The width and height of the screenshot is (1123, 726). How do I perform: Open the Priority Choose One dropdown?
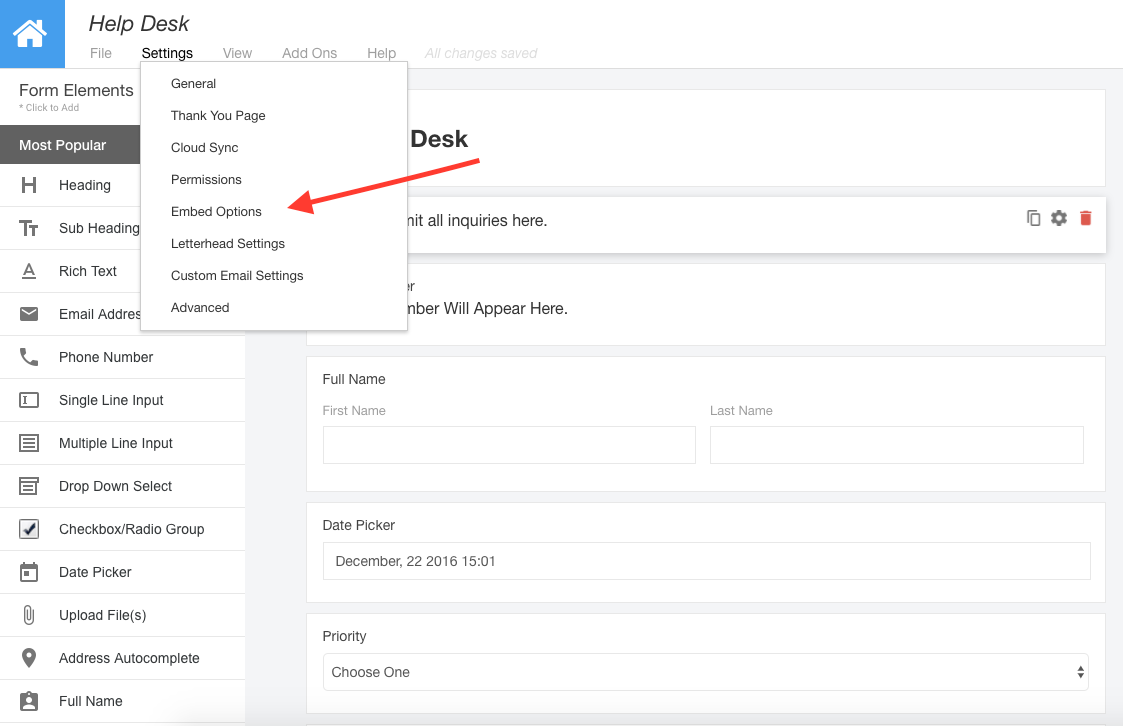705,672
